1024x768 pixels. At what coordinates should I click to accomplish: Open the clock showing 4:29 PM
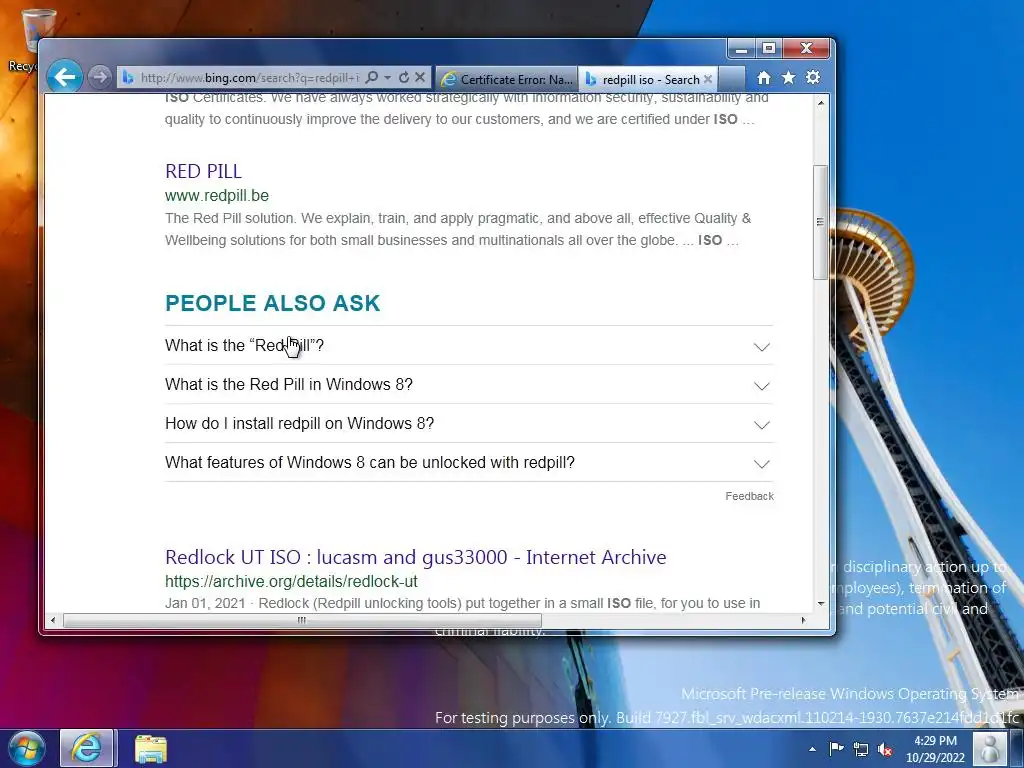(935, 748)
